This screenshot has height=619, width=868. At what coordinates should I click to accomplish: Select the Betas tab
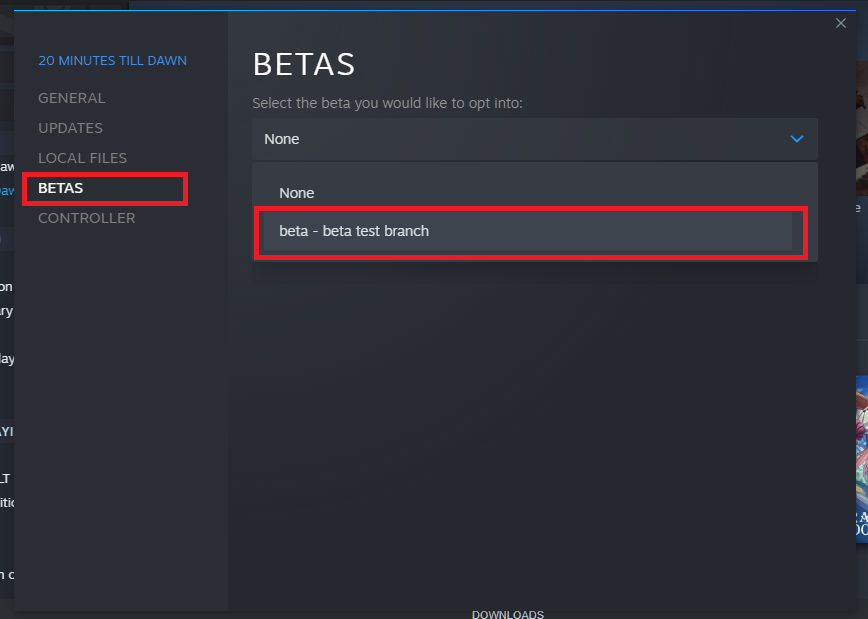pos(60,188)
